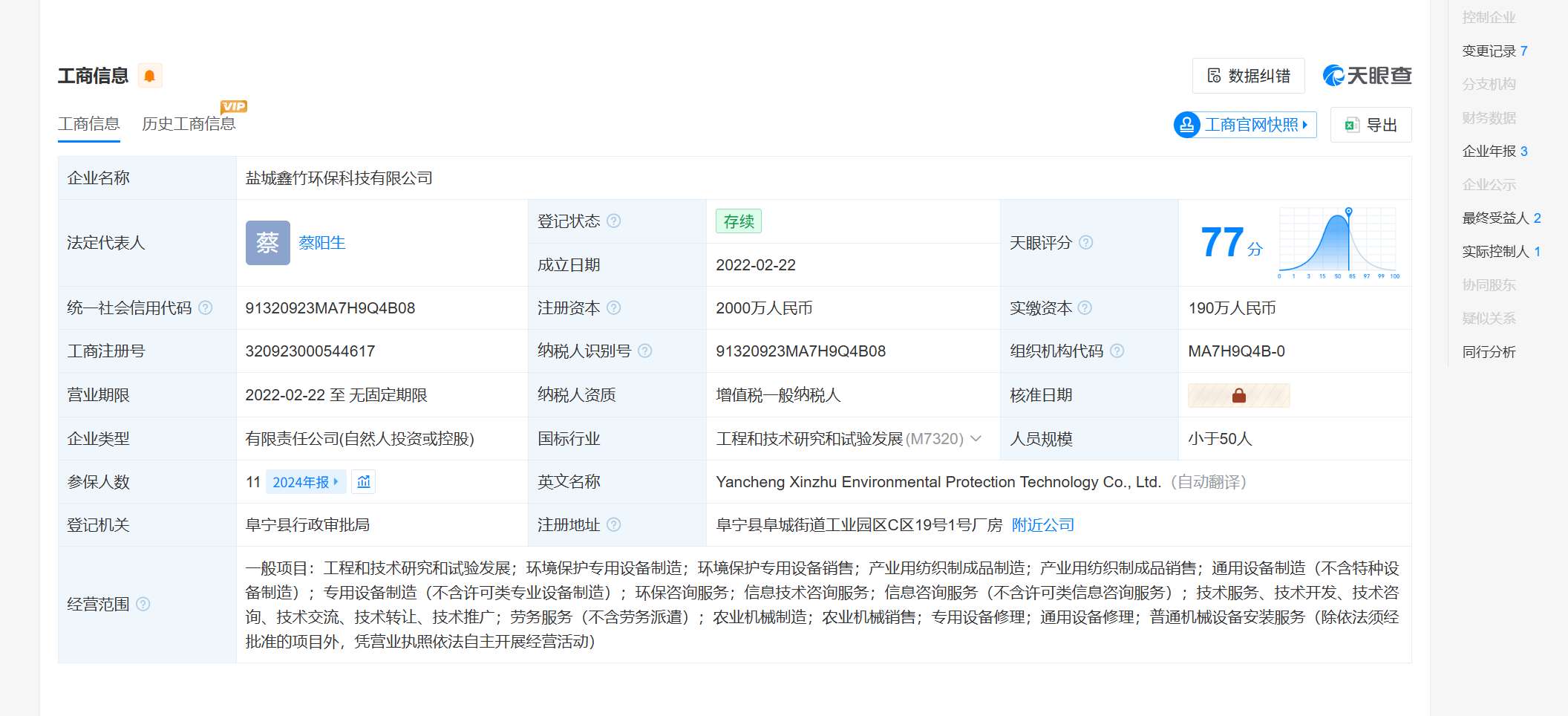The width and height of the screenshot is (1568, 716).
Task: Click the 有限责任公司(自然人投资或控股) company type
Action: coord(360,439)
